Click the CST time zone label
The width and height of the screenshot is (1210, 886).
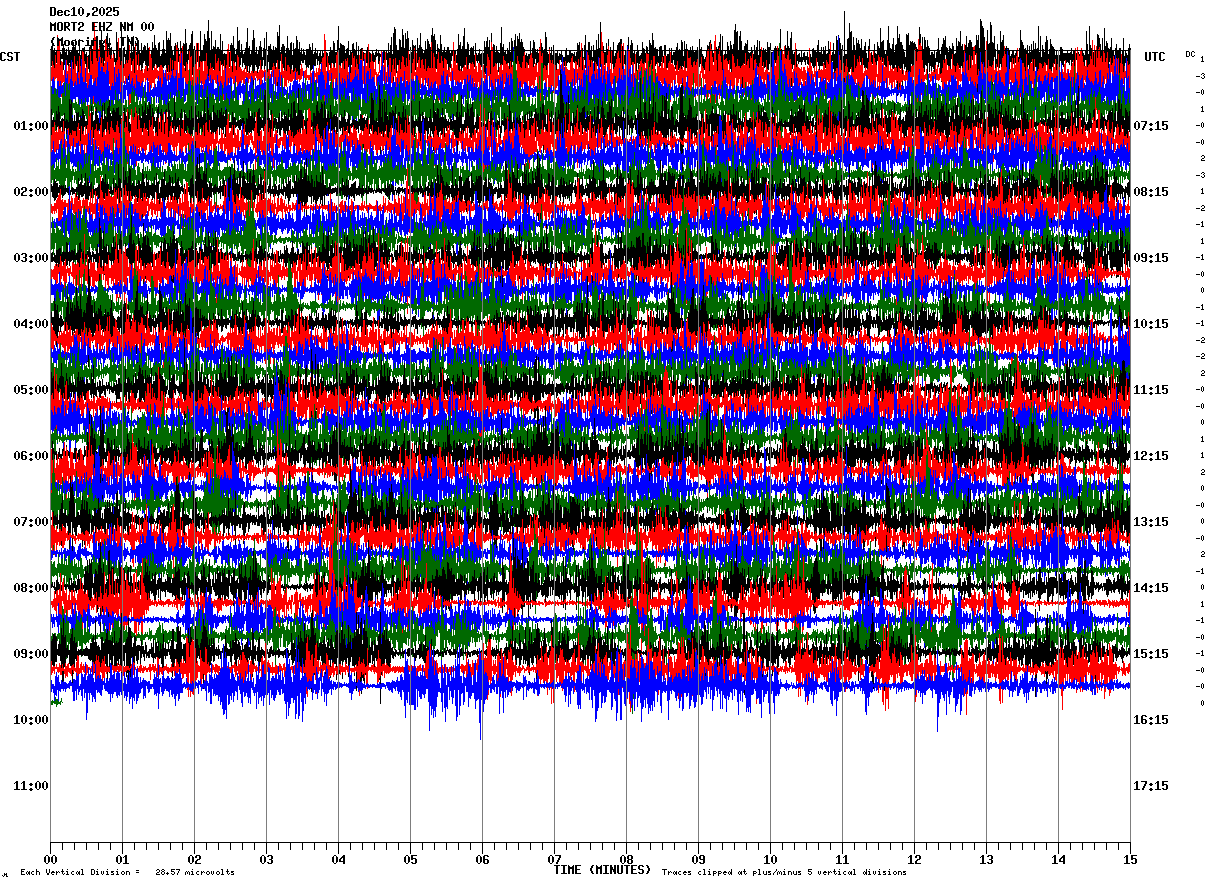click(x=10, y=57)
